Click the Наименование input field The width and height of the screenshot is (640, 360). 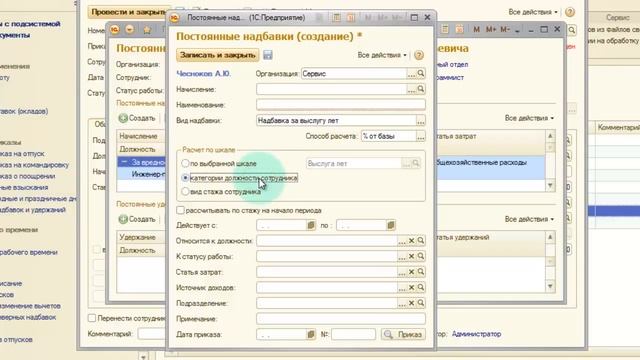(341, 105)
